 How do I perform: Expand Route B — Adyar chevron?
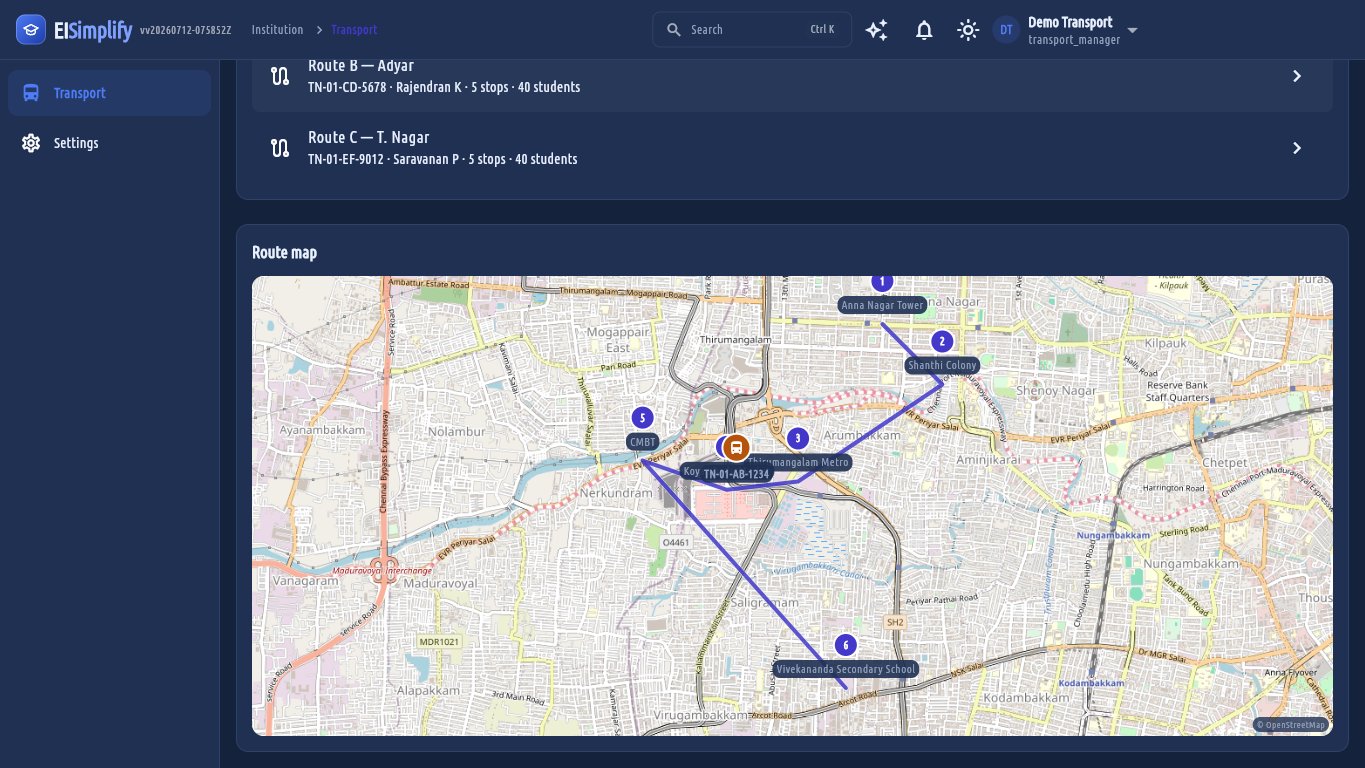point(1297,76)
